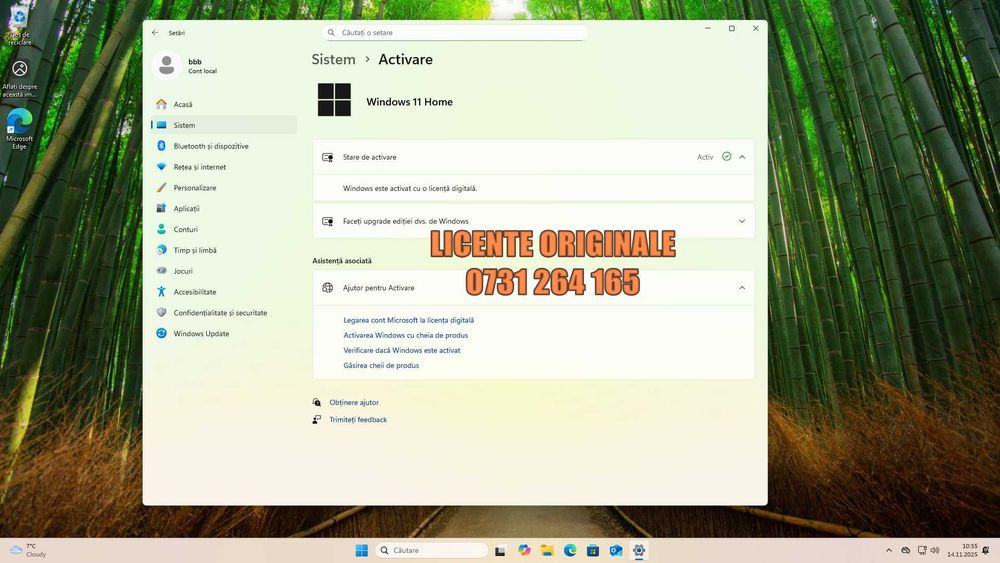
Task: Click the volume speaker tray icon
Action: [935, 550]
